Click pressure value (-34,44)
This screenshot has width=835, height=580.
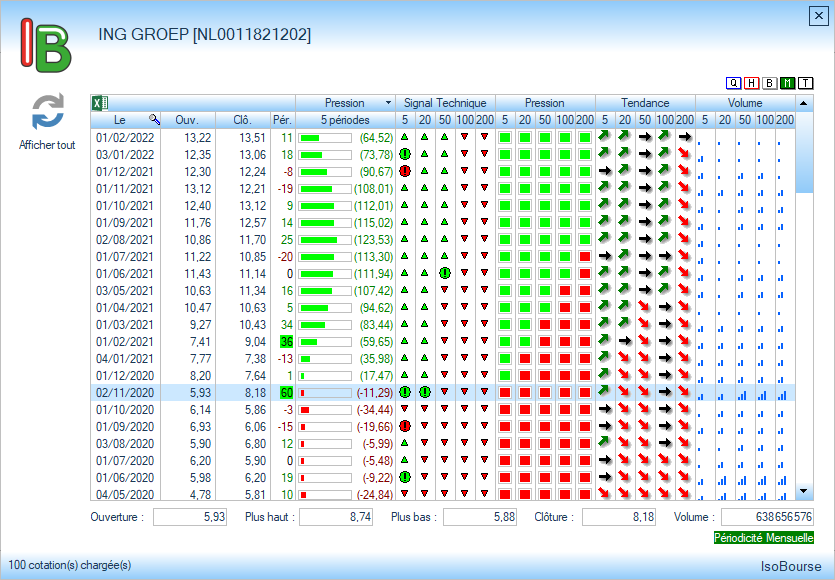point(375,410)
